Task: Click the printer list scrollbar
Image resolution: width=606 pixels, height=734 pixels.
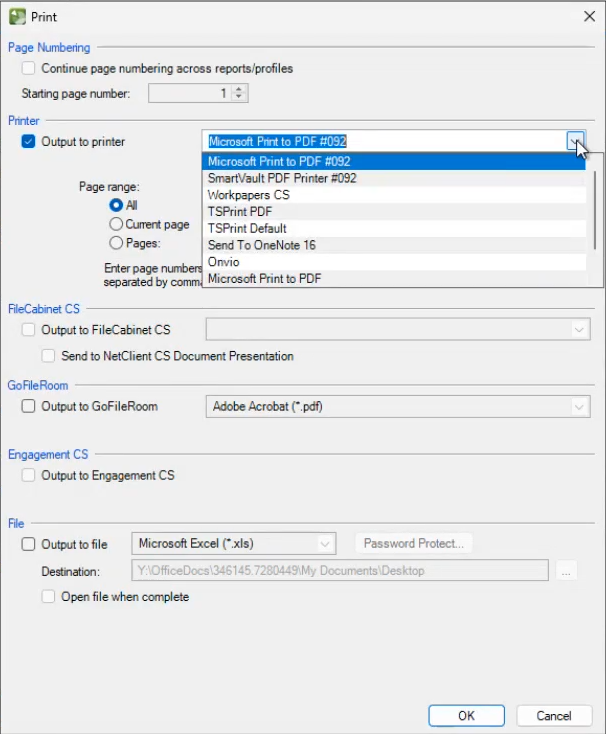Action: tap(595, 211)
